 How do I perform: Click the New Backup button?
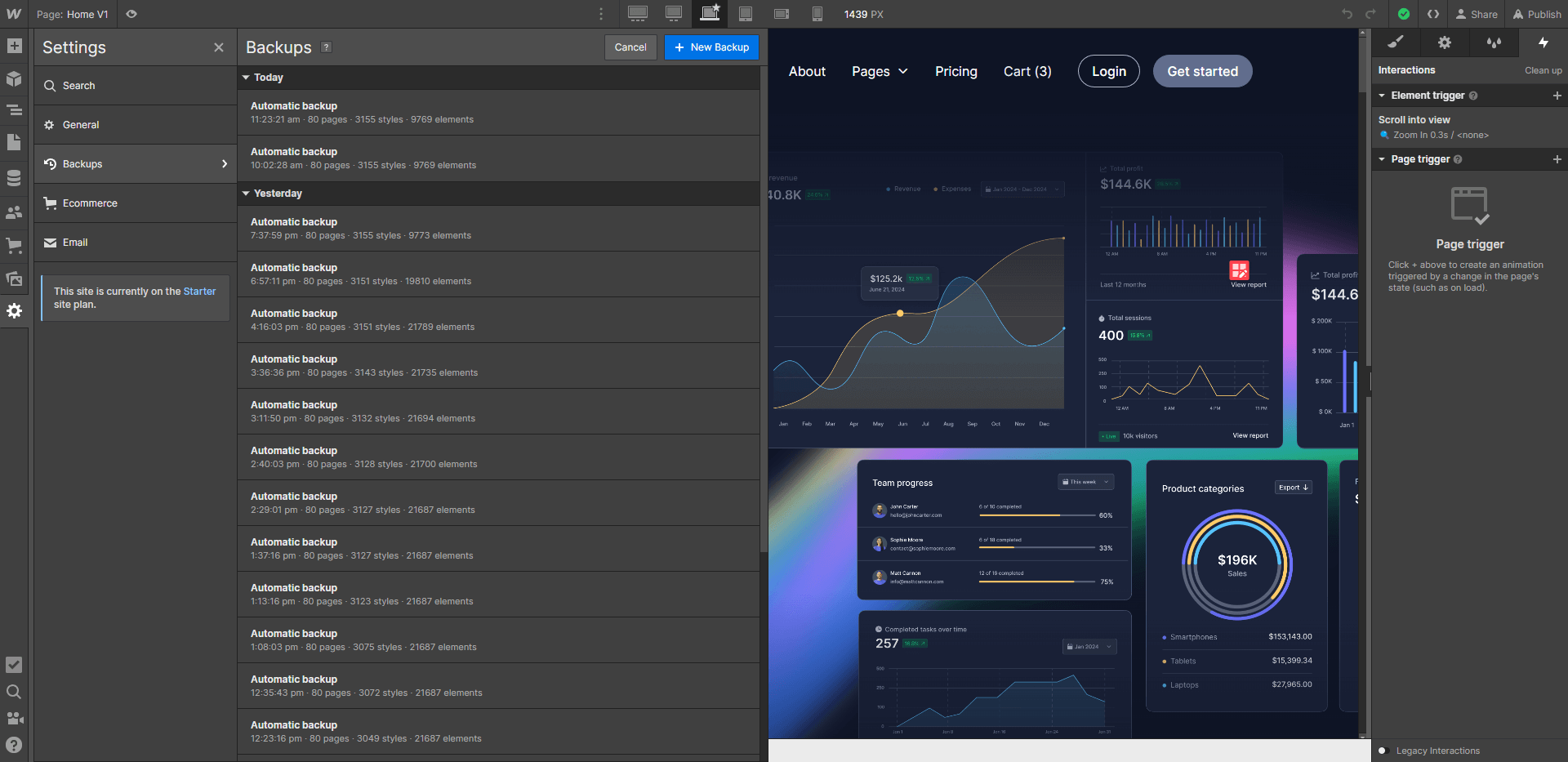coord(711,47)
